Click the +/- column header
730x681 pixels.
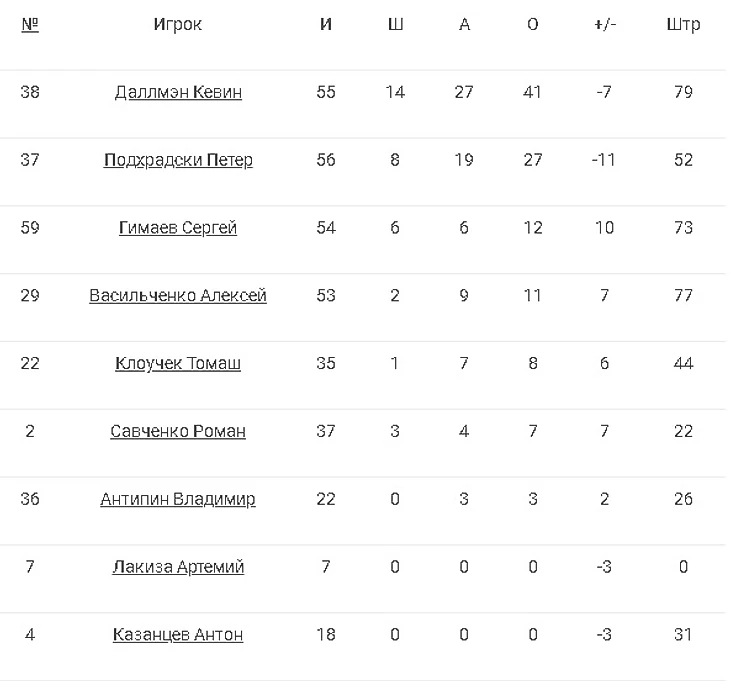[x=604, y=25]
